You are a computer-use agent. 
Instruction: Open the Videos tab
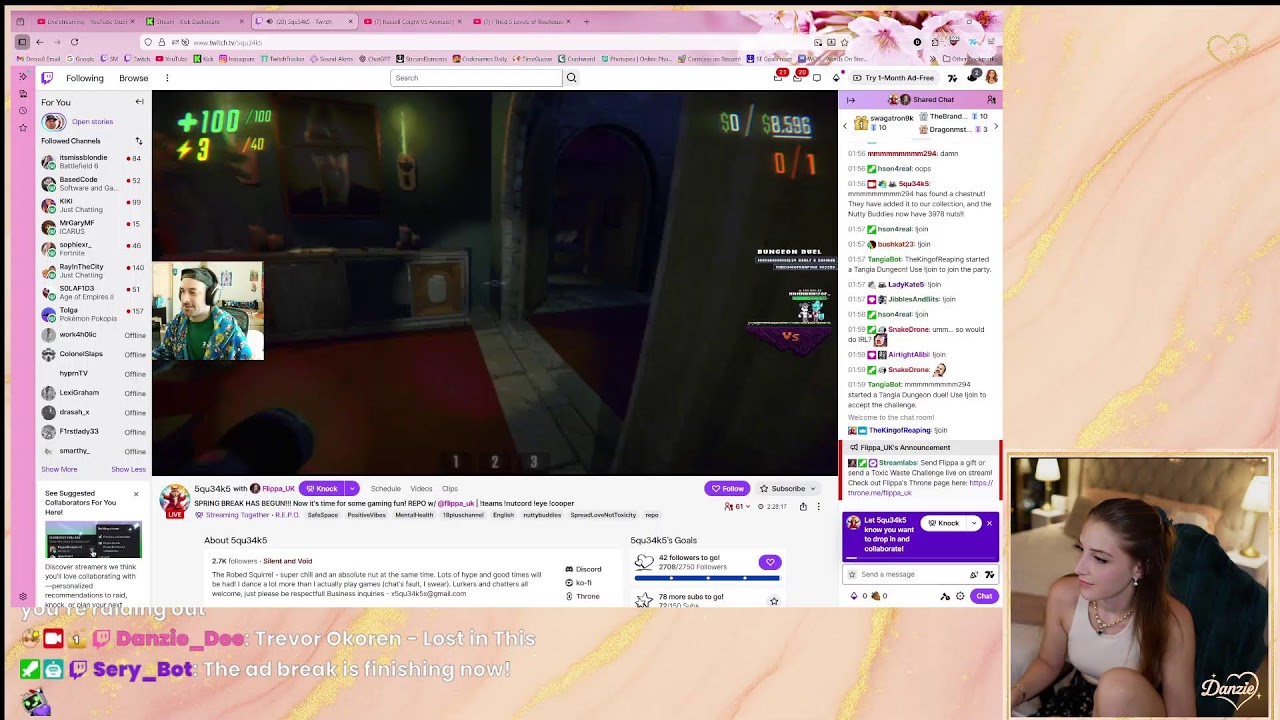coord(421,489)
